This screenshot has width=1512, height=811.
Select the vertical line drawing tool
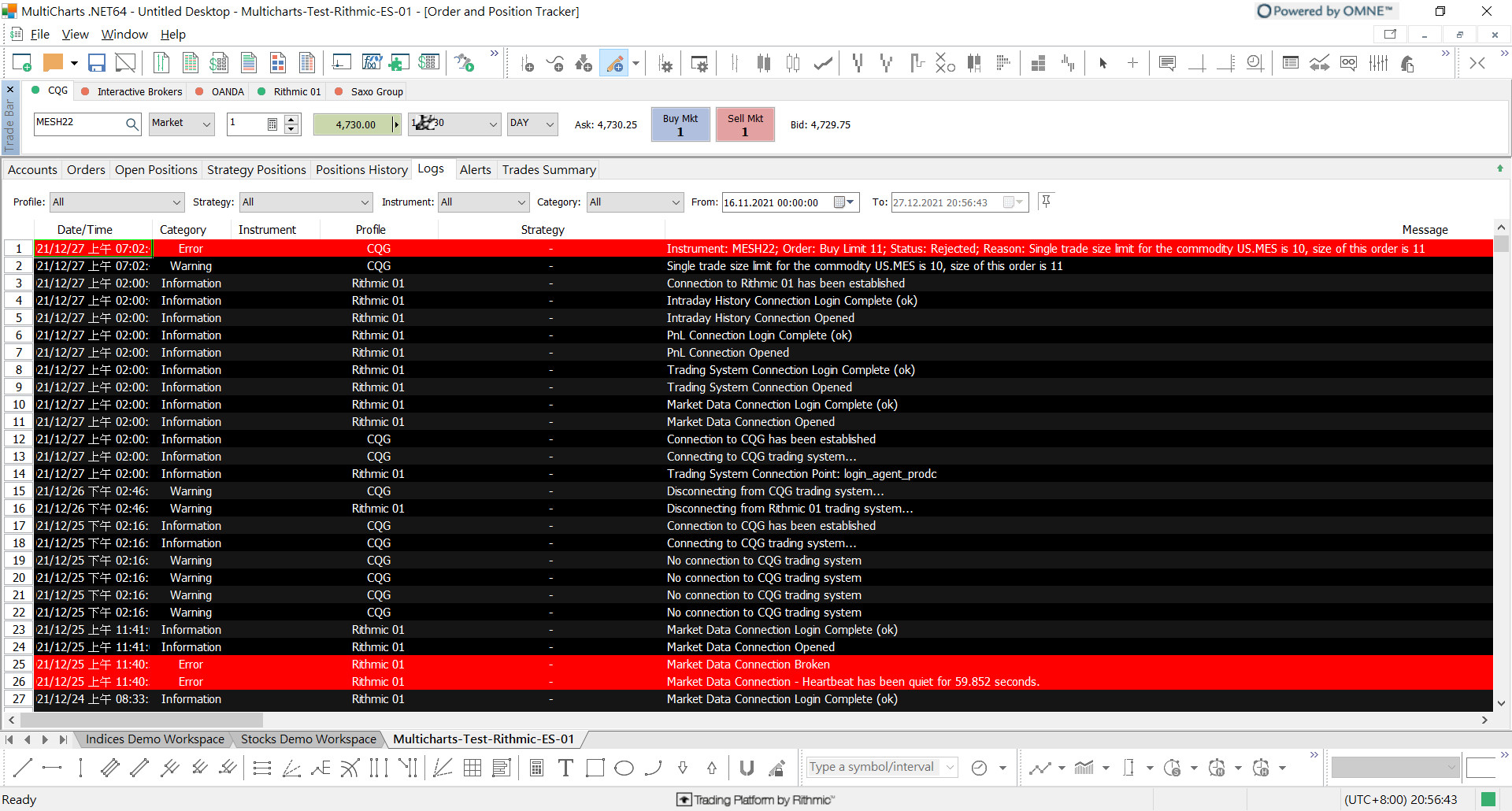(x=80, y=768)
